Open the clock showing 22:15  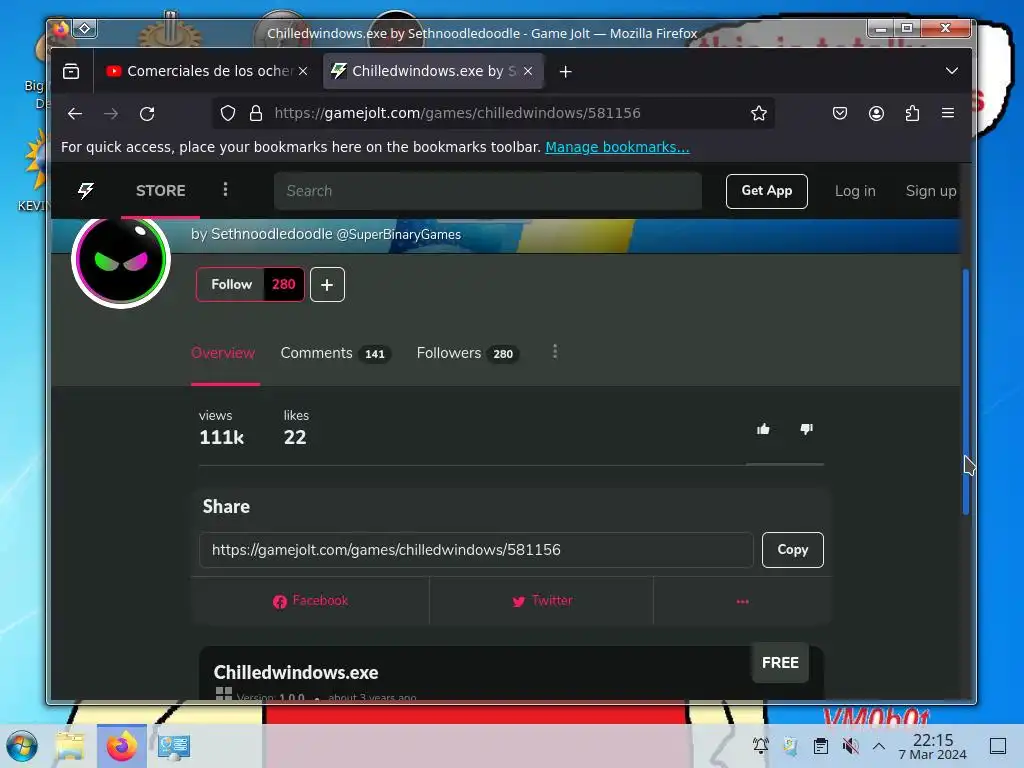pos(933,746)
